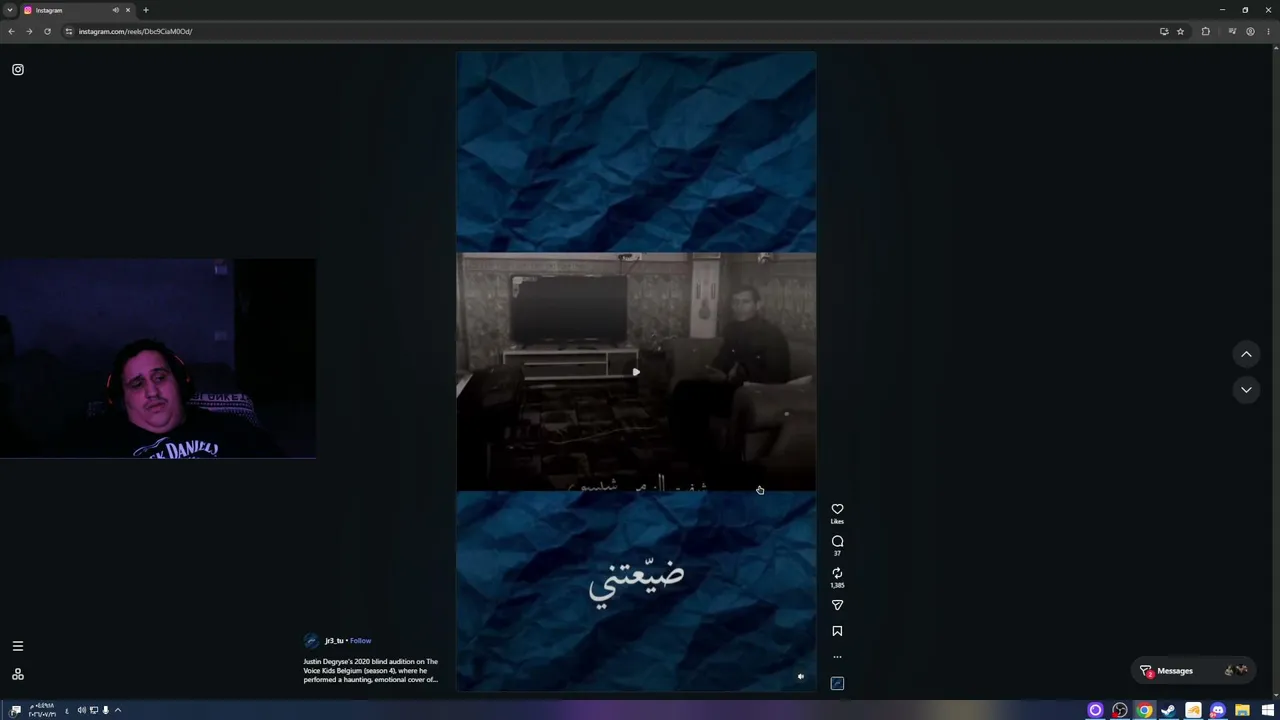Select the Instagram browser tab
Image resolution: width=1280 pixels, height=720 pixels.
(x=78, y=10)
